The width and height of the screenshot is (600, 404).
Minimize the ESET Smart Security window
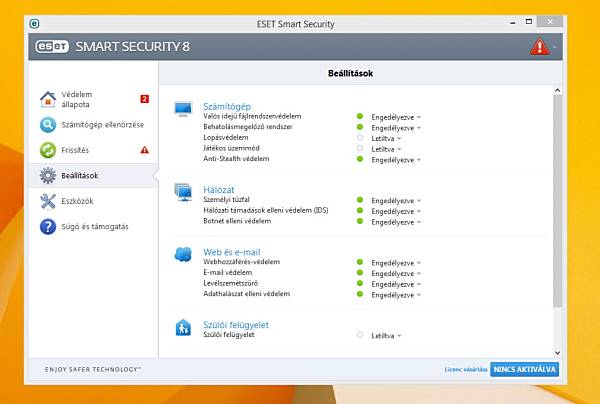[513, 23]
